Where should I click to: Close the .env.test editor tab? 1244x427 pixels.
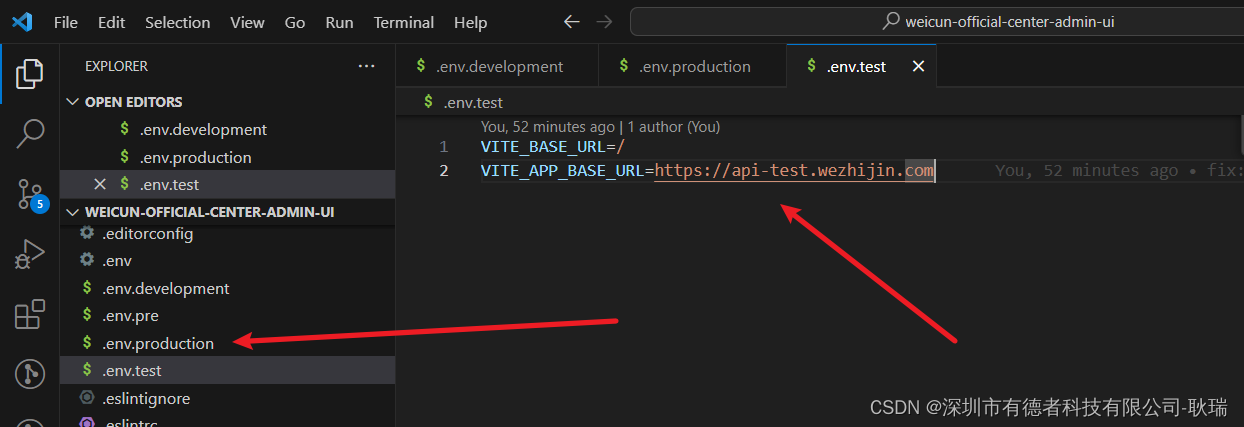pos(918,67)
